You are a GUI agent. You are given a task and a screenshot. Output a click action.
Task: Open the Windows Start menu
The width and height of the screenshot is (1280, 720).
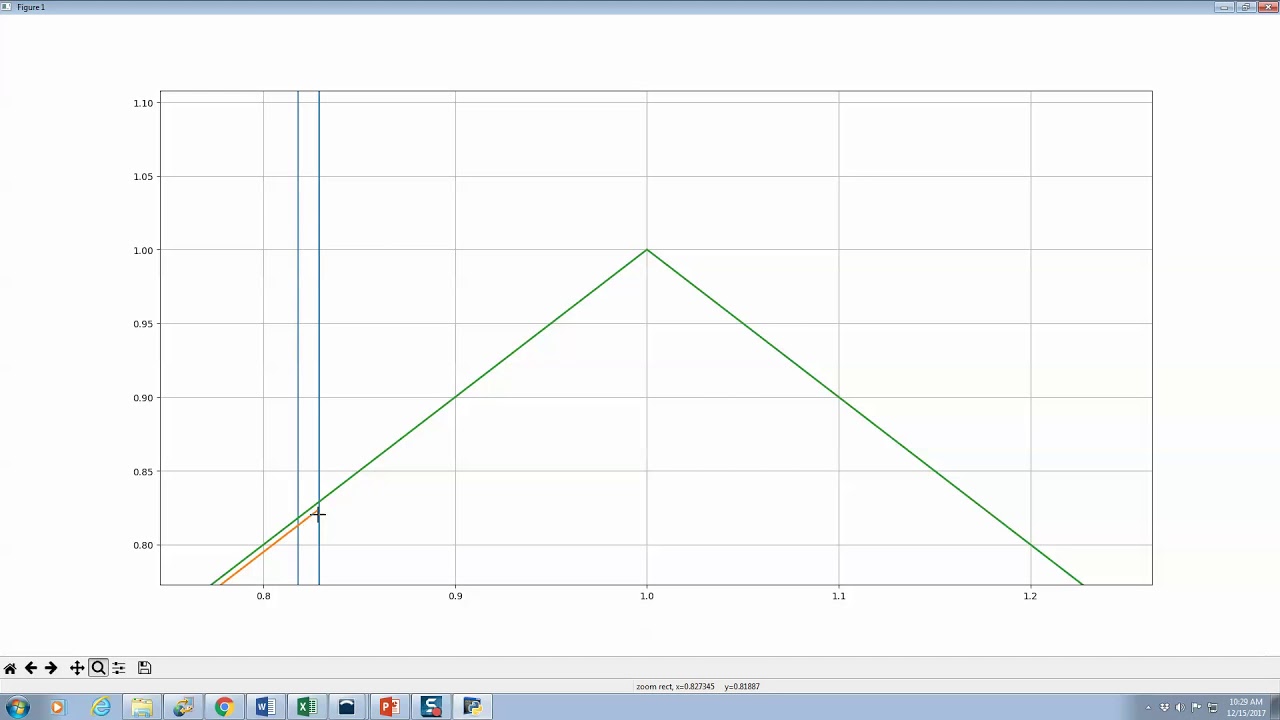coord(17,708)
